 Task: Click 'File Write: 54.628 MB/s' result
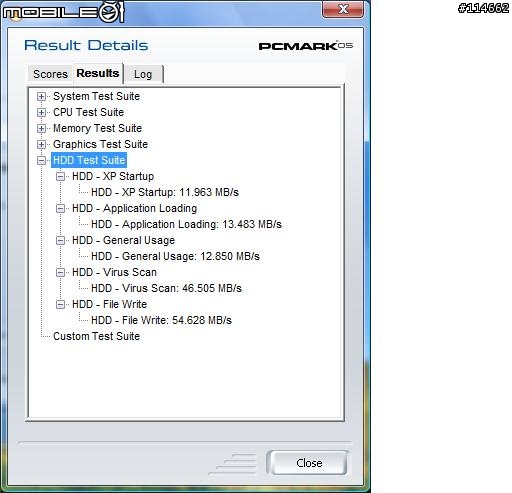click(x=161, y=320)
